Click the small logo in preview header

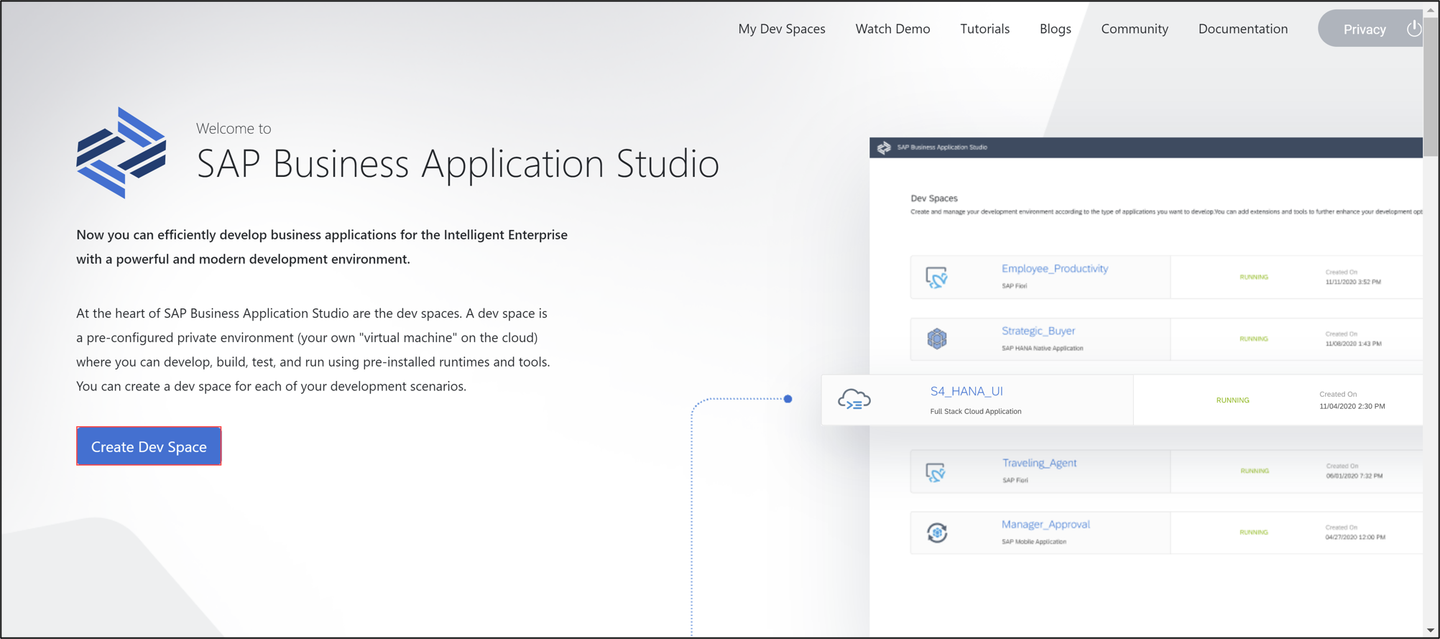[884, 147]
